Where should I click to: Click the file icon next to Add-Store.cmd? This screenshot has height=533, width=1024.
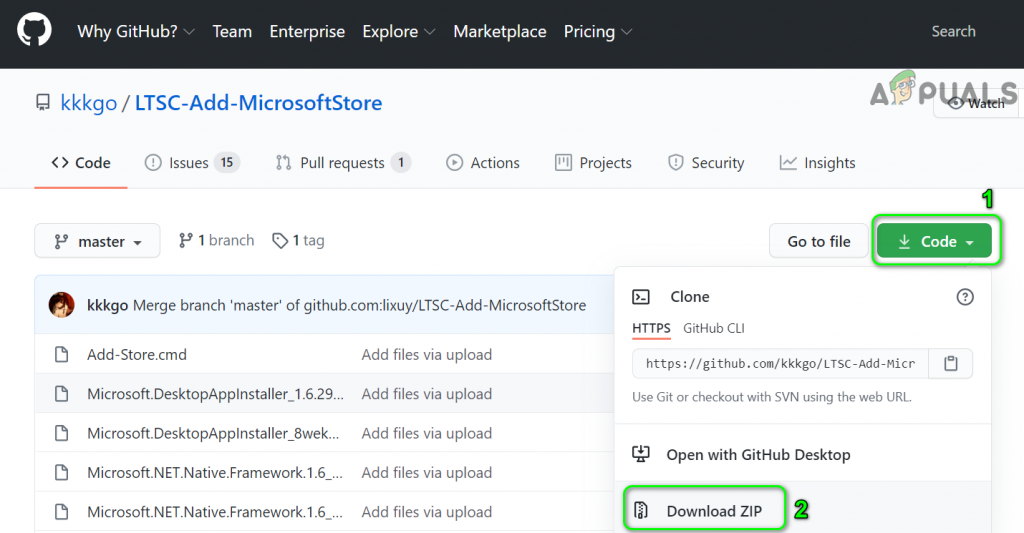point(62,355)
